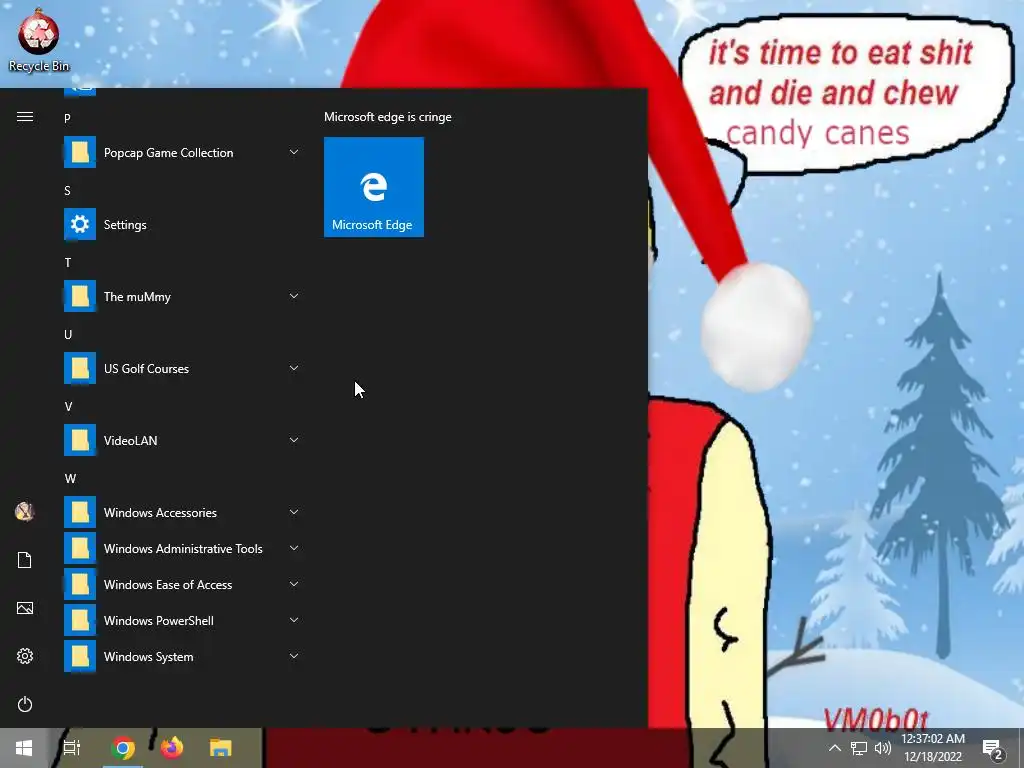Click the letter W section header
The height and width of the screenshot is (768, 1024).
(x=70, y=479)
